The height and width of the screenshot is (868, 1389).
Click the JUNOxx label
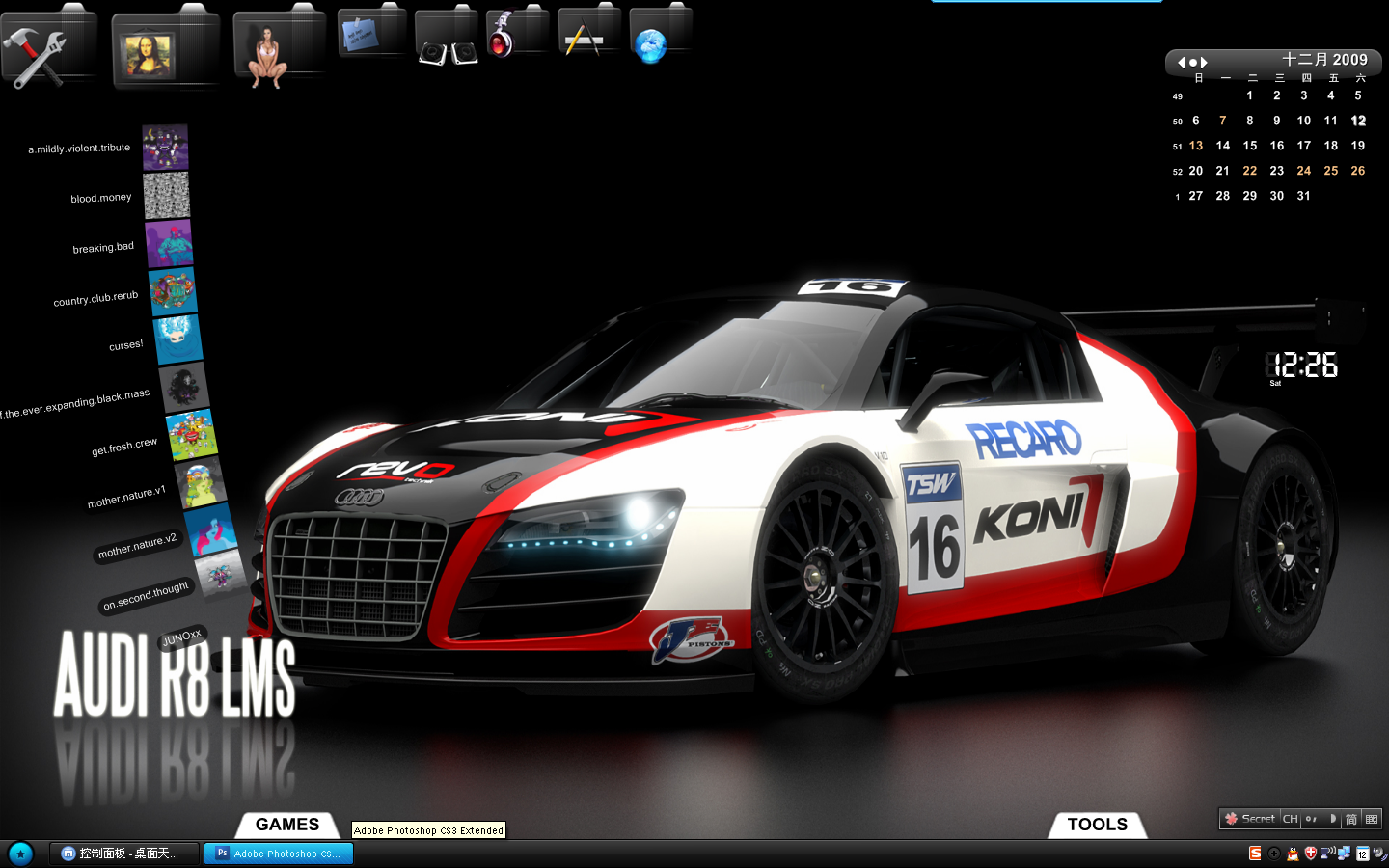[181, 637]
